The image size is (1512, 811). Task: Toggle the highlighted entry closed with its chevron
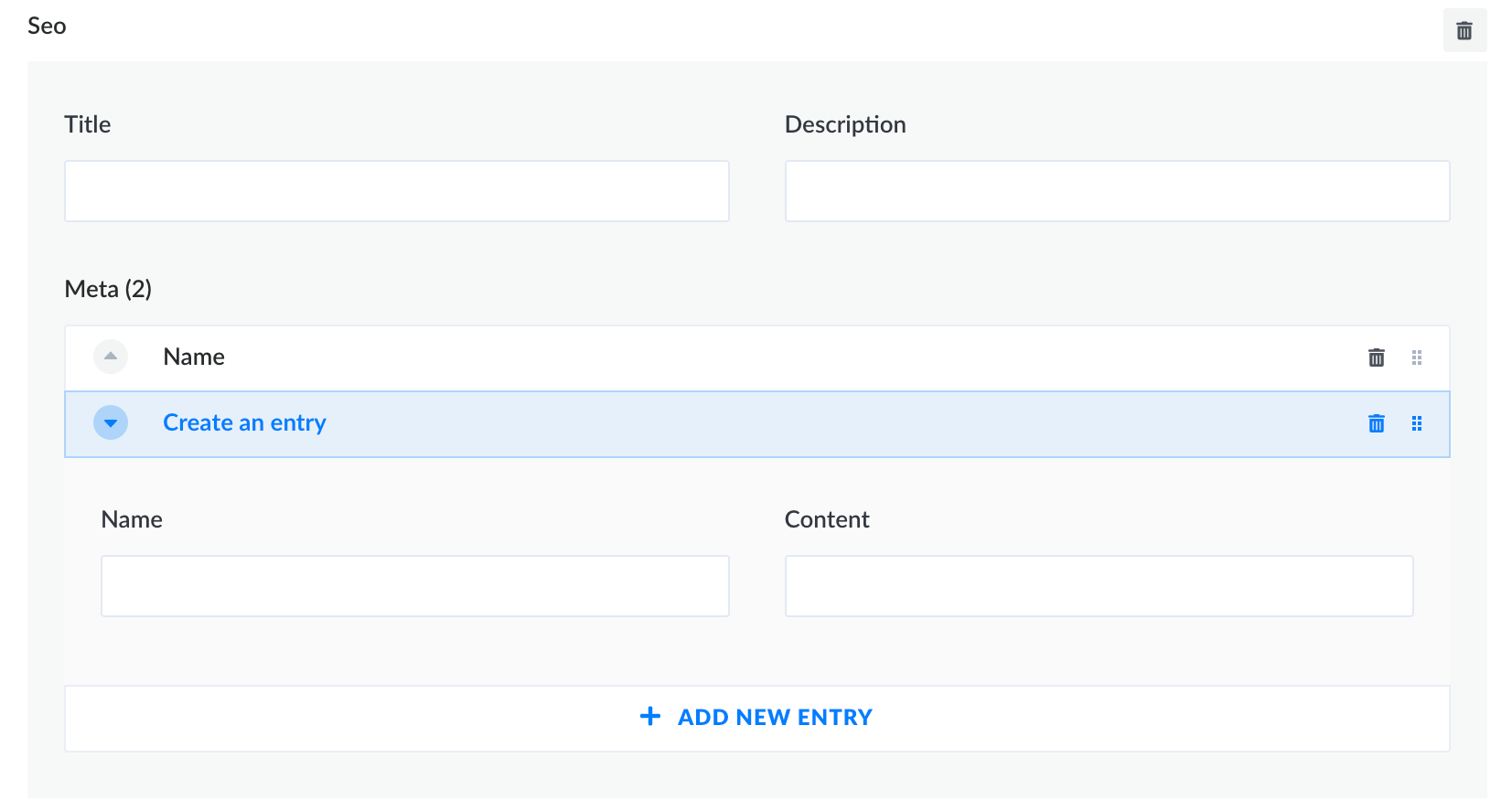(x=110, y=422)
